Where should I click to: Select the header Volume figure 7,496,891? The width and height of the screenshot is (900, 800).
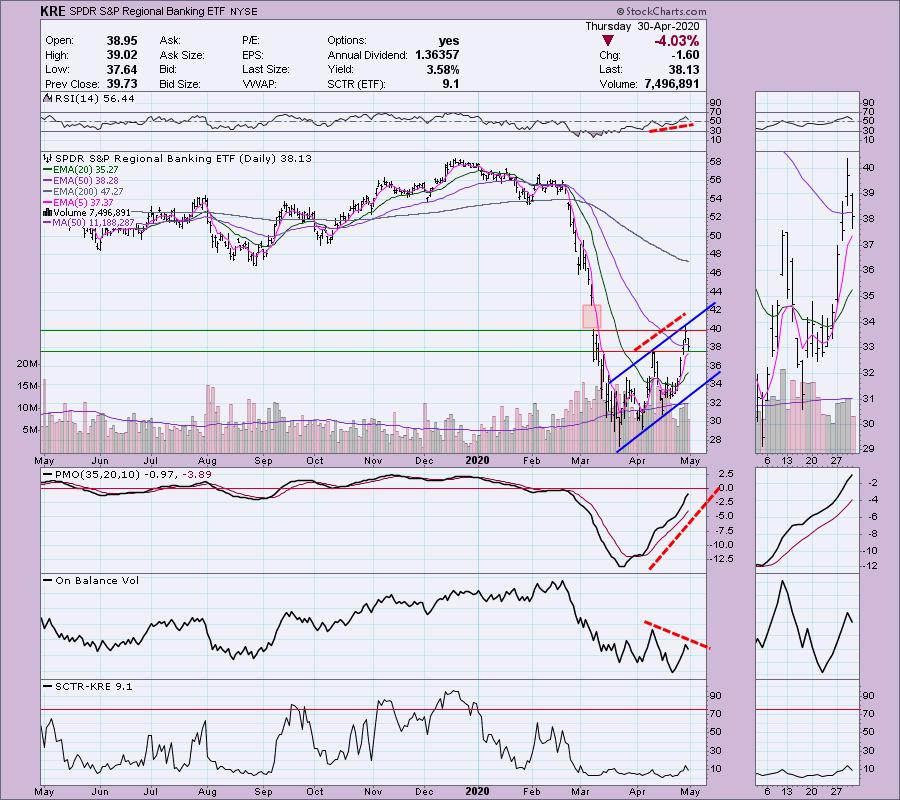672,84
